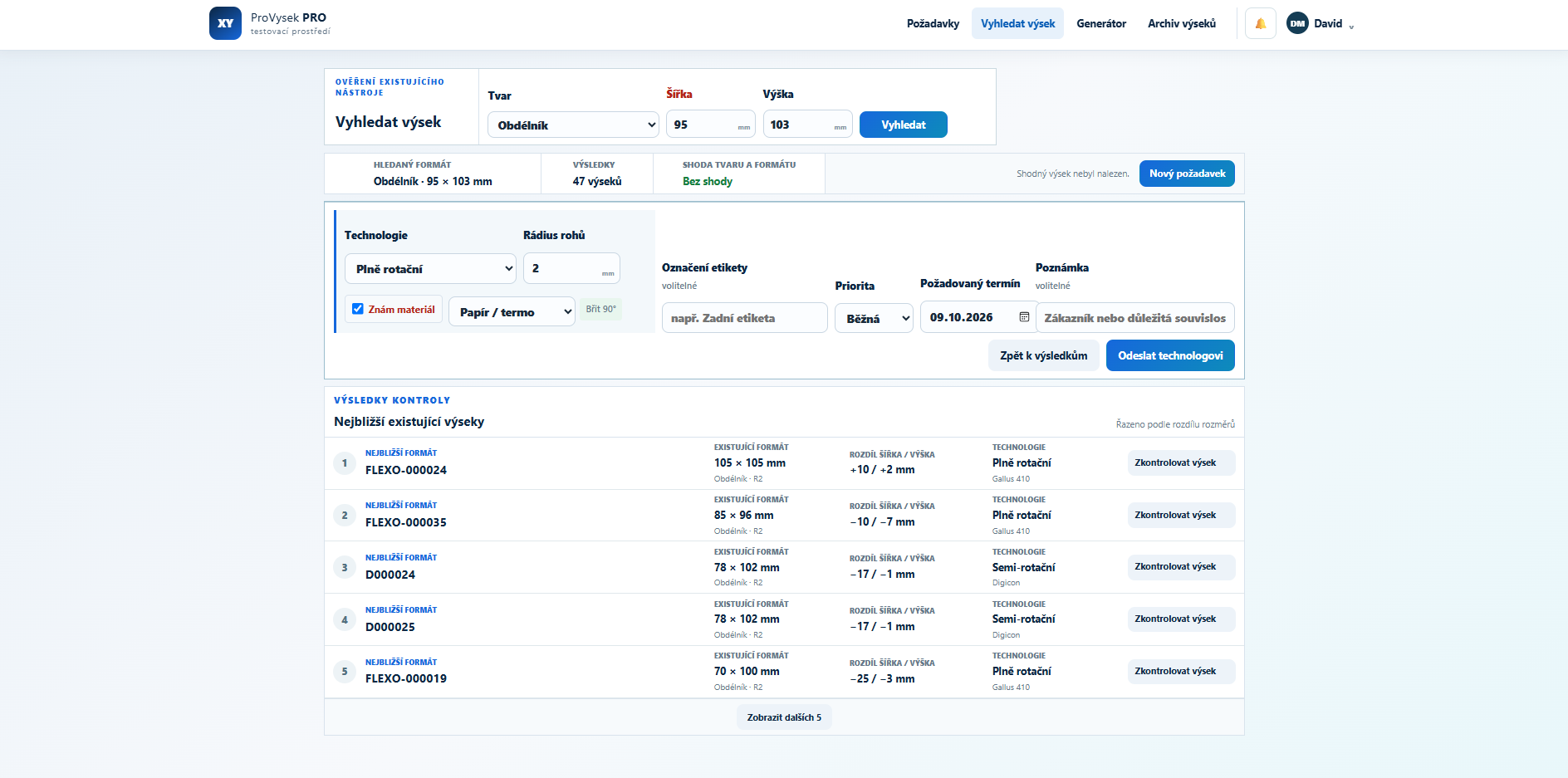Image resolution: width=1568 pixels, height=778 pixels.
Task: Open the notifications bell
Action: coord(1261,23)
